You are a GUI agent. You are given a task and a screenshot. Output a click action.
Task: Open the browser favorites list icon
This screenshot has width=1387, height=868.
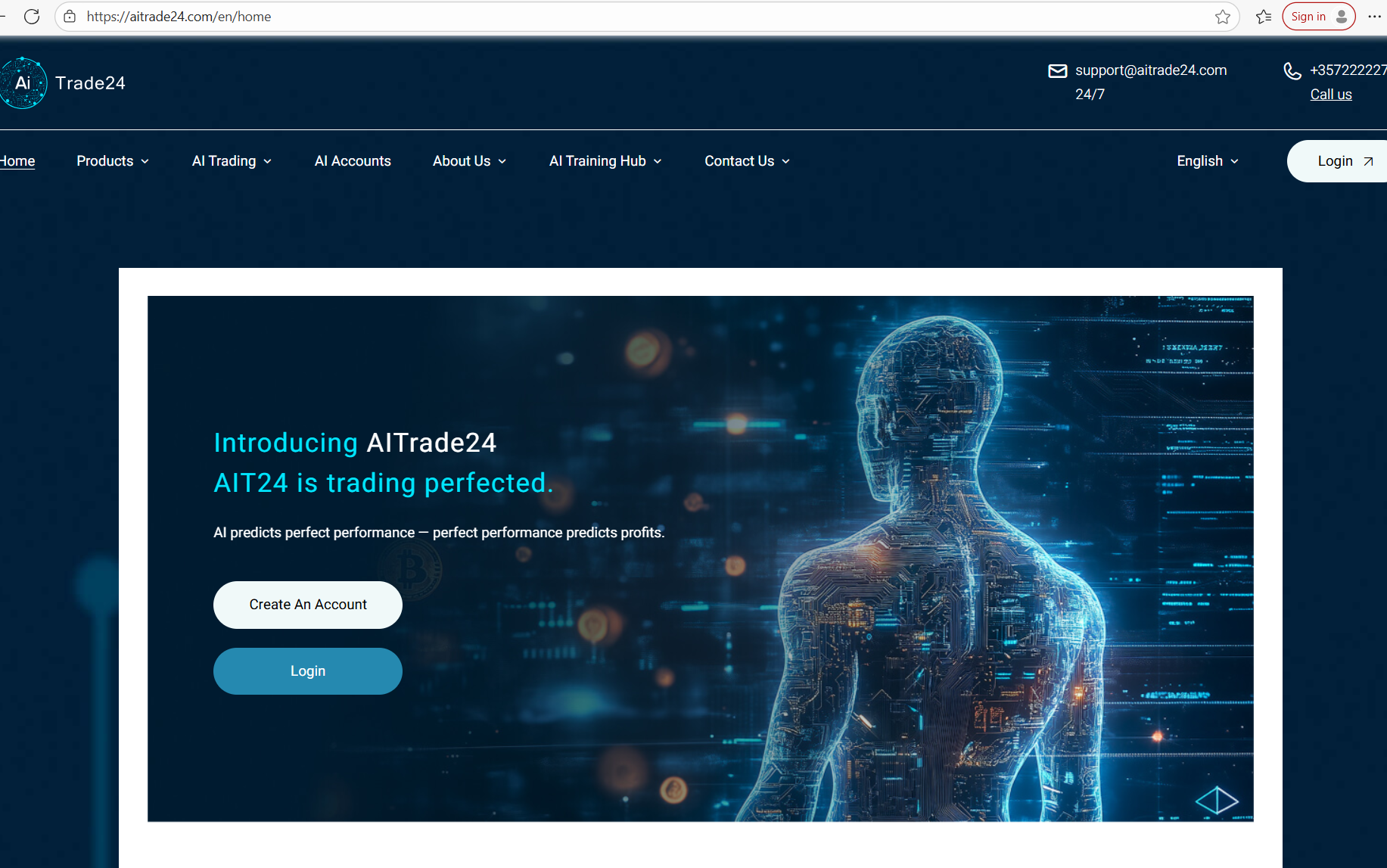click(1263, 17)
